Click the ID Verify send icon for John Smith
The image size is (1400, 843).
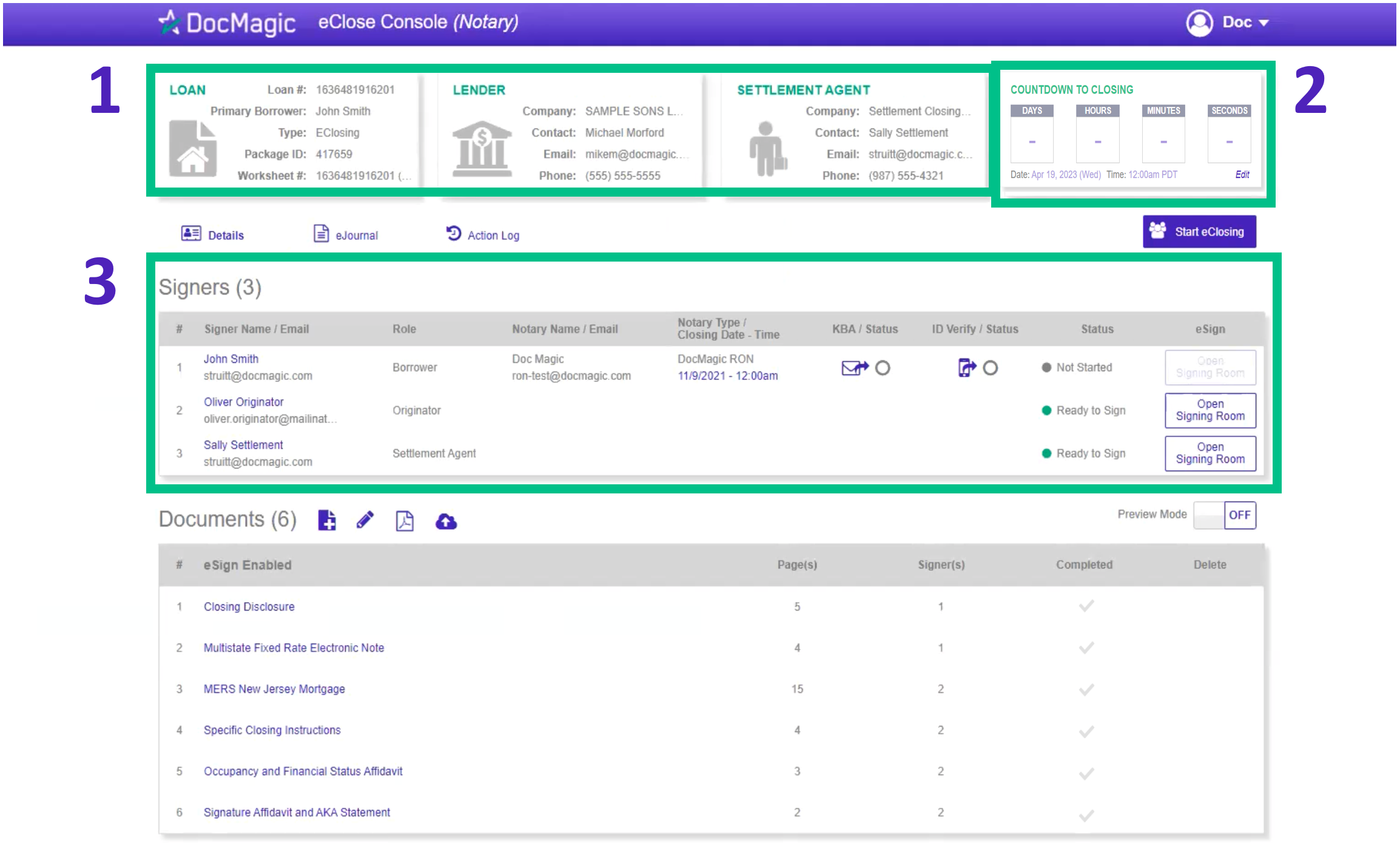967,368
